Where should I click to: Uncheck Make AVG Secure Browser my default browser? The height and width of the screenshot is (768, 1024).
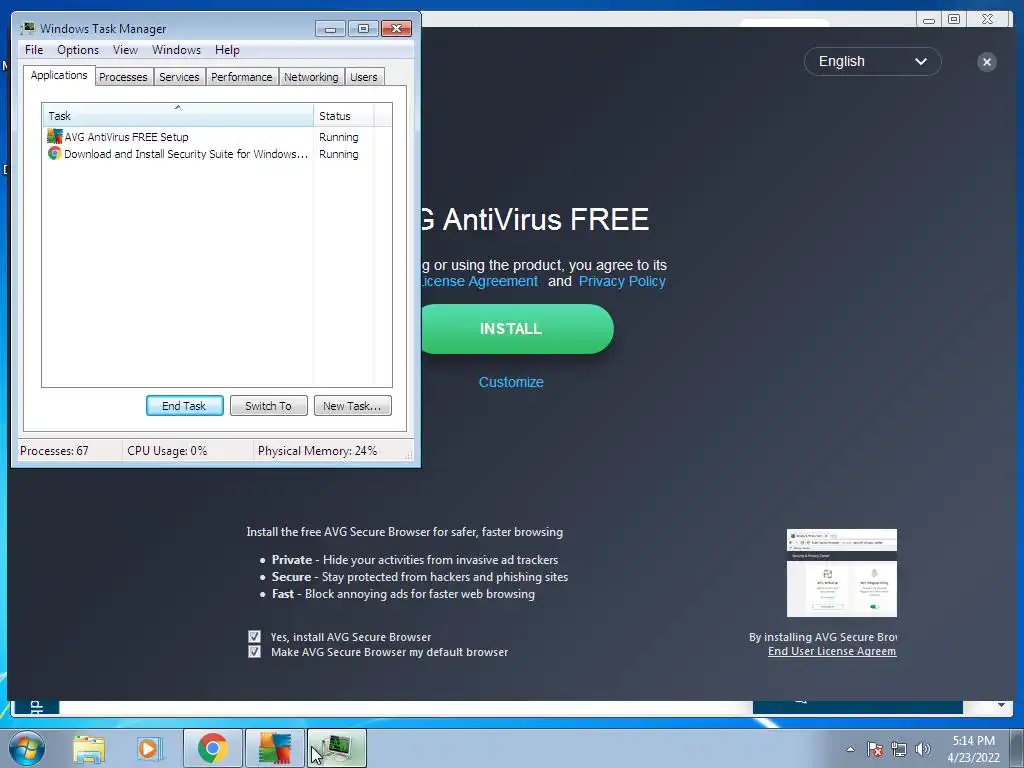(x=255, y=652)
